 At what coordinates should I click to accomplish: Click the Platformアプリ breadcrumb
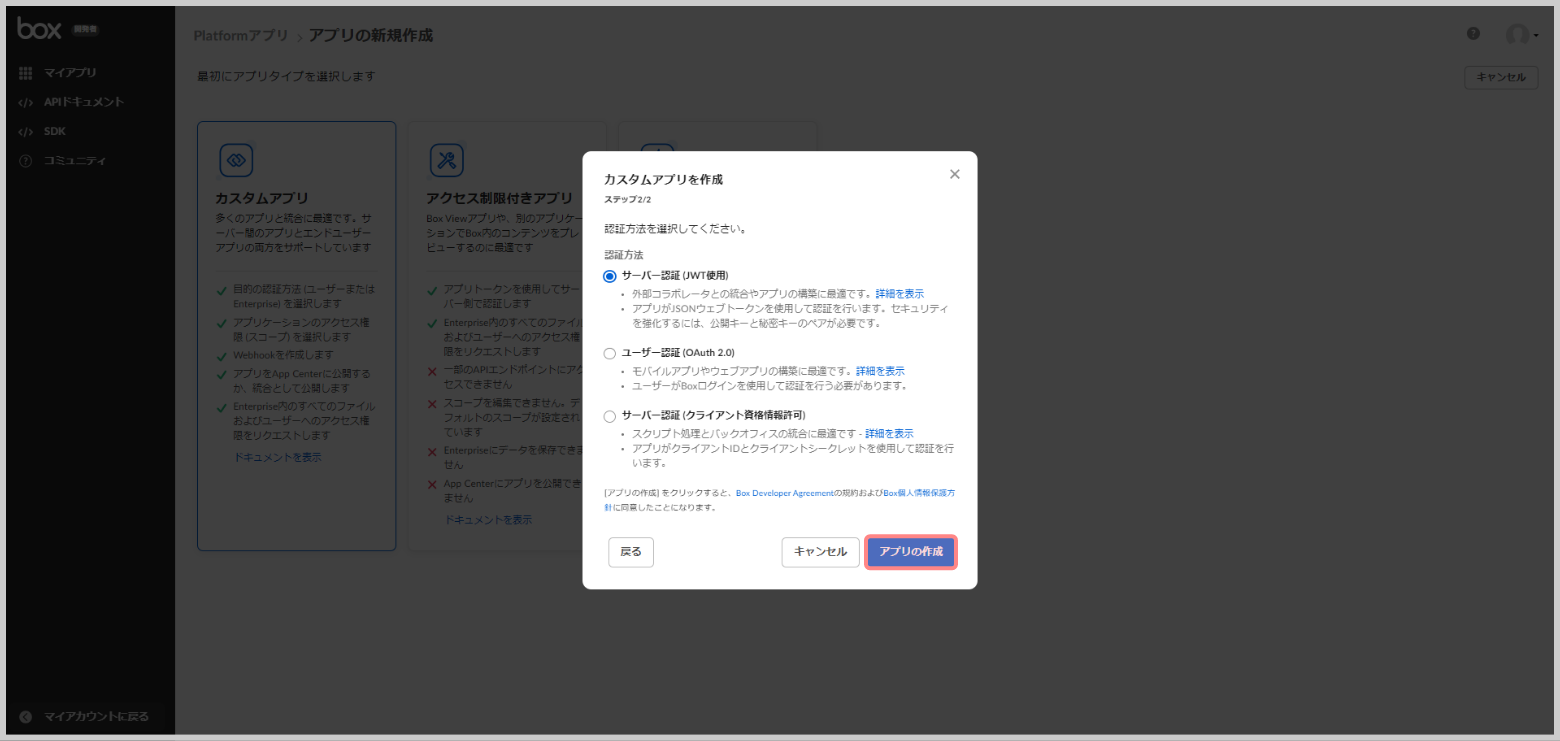pyautogui.click(x=241, y=36)
